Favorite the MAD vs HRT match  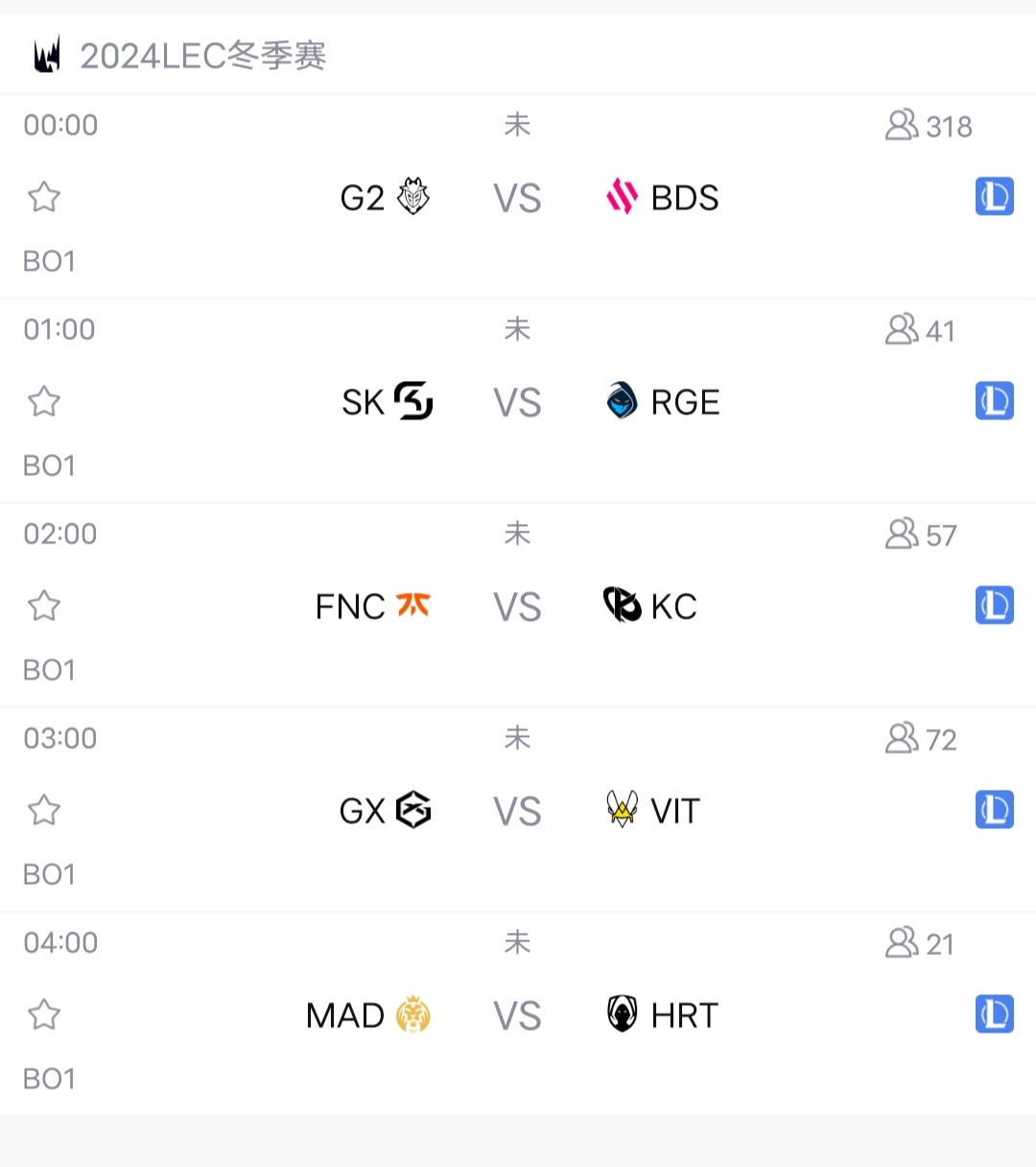[x=44, y=1015]
